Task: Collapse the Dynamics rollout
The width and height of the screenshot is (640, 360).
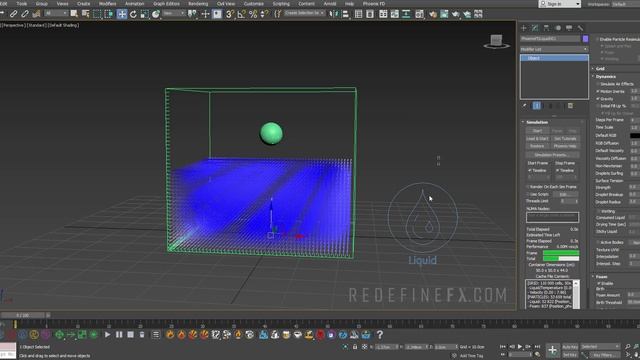Action: 606,76
